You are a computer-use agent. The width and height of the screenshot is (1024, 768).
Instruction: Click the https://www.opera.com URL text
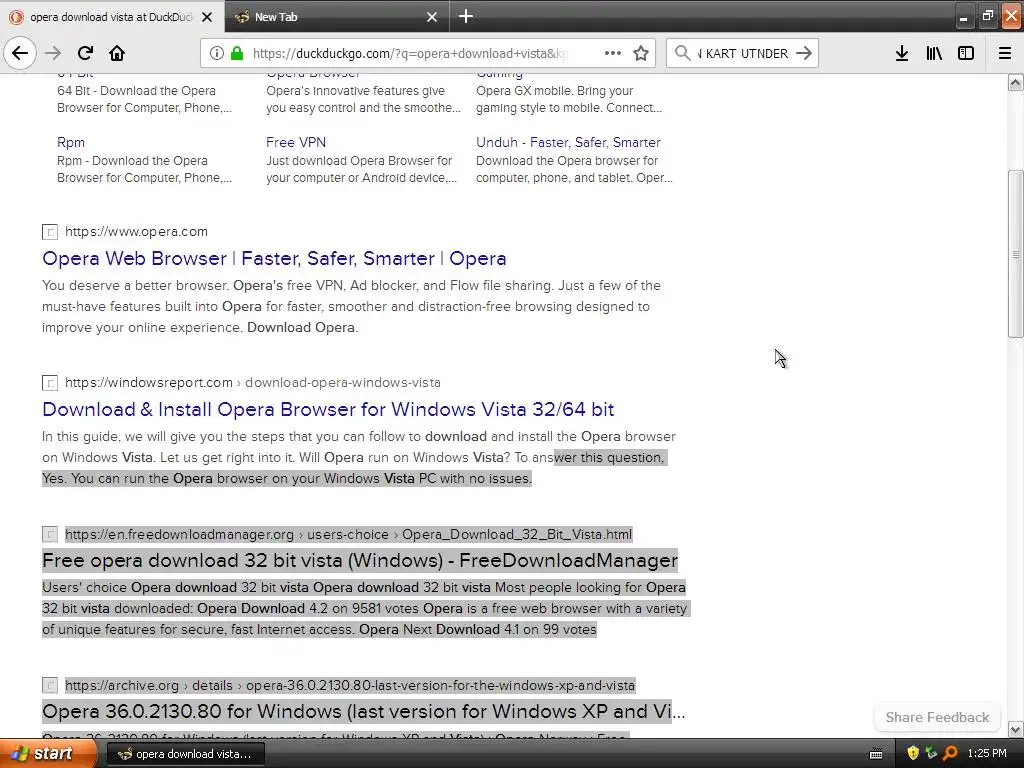136,232
